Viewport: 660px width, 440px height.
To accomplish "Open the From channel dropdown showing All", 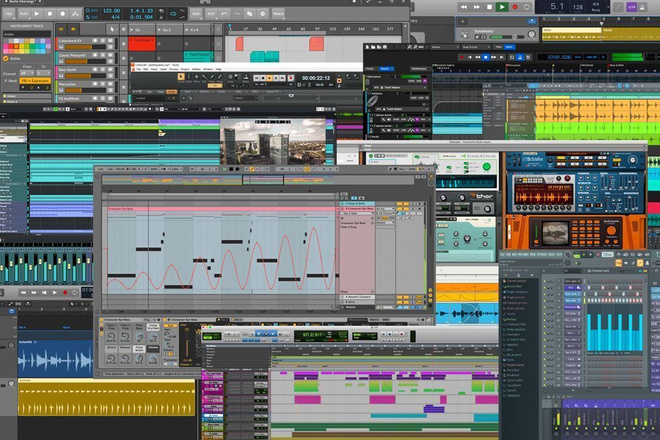I will 27,73.
